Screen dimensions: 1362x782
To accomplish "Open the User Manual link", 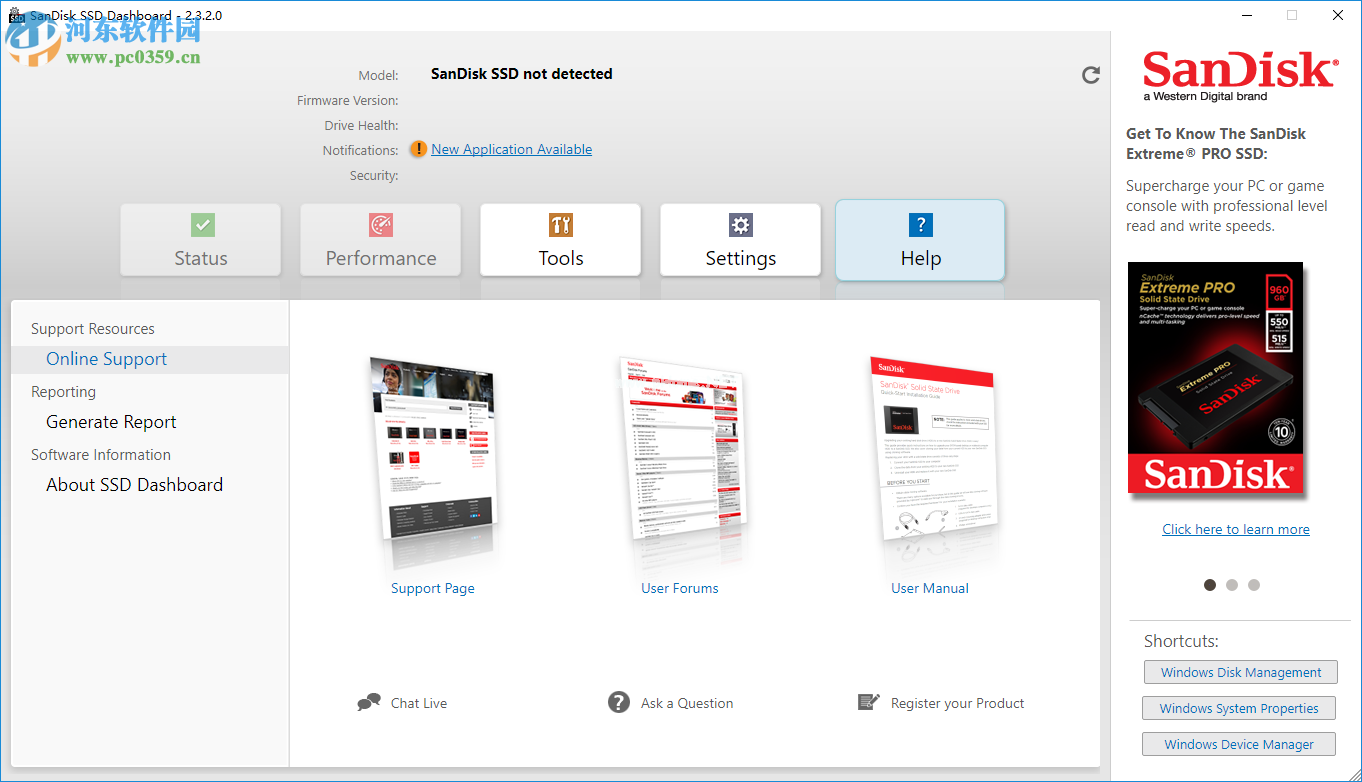I will (x=930, y=588).
